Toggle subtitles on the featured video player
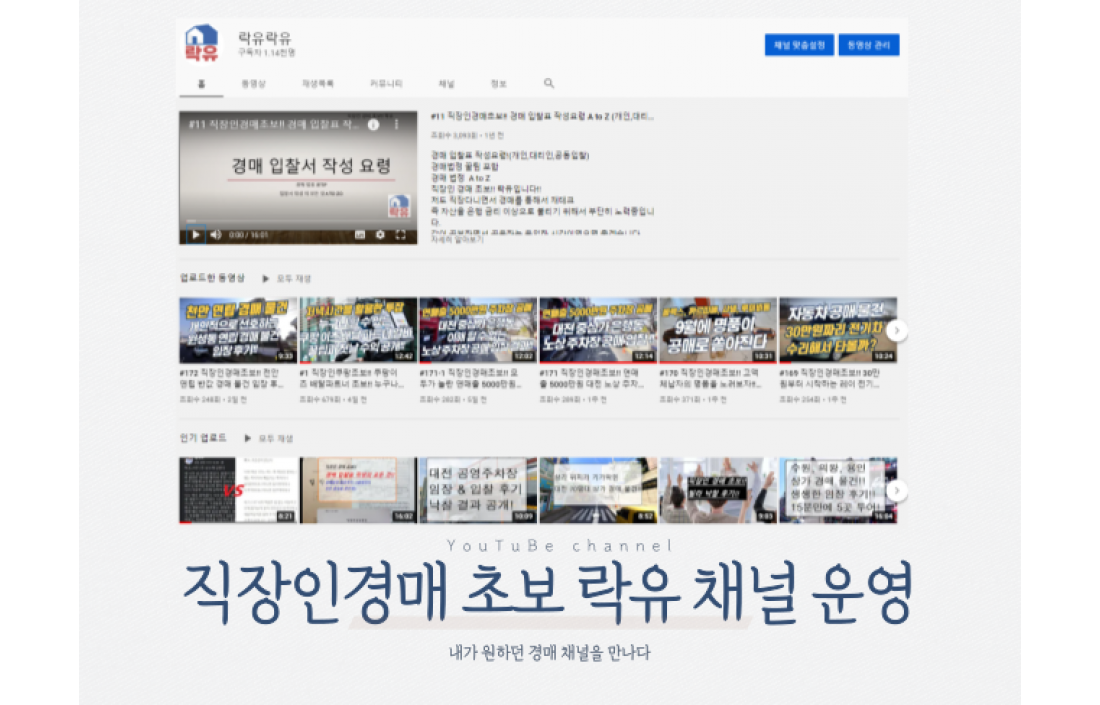This screenshot has width=1100, height=705. (x=360, y=235)
